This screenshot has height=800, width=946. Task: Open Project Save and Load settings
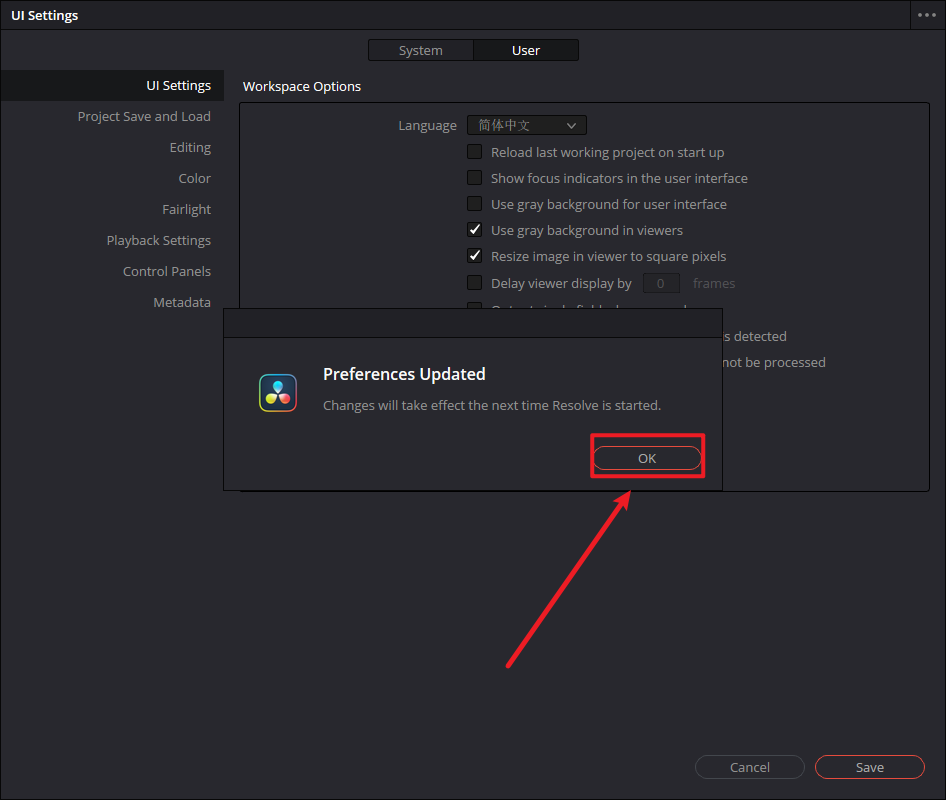(144, 116)
